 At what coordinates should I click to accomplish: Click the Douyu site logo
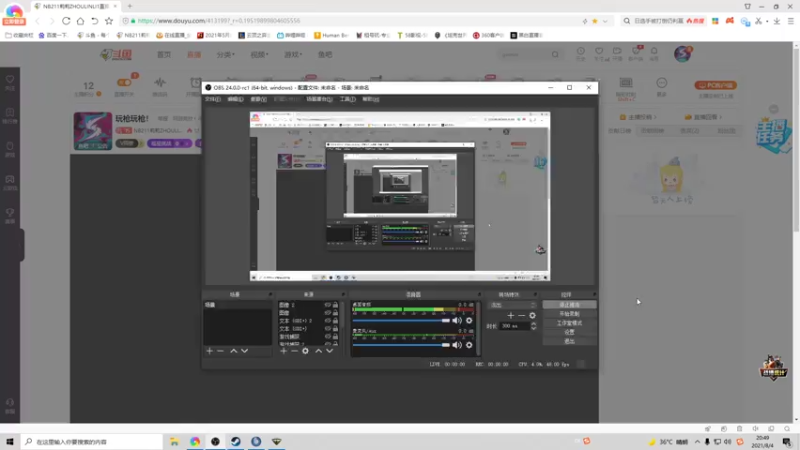[116, 55]
